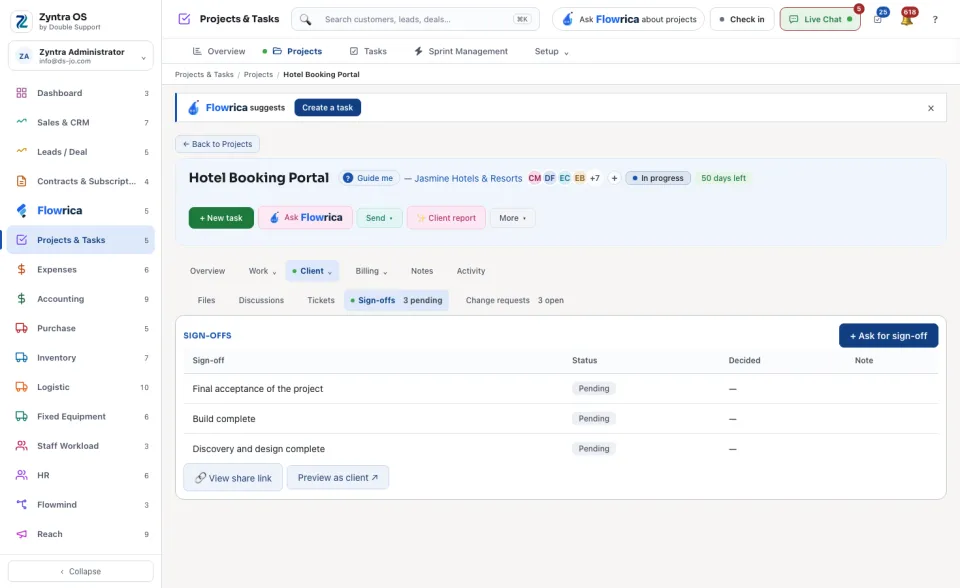Click the Projects breadcrumb link
This screenshot has height=588, width=960.
pos(258,75)
